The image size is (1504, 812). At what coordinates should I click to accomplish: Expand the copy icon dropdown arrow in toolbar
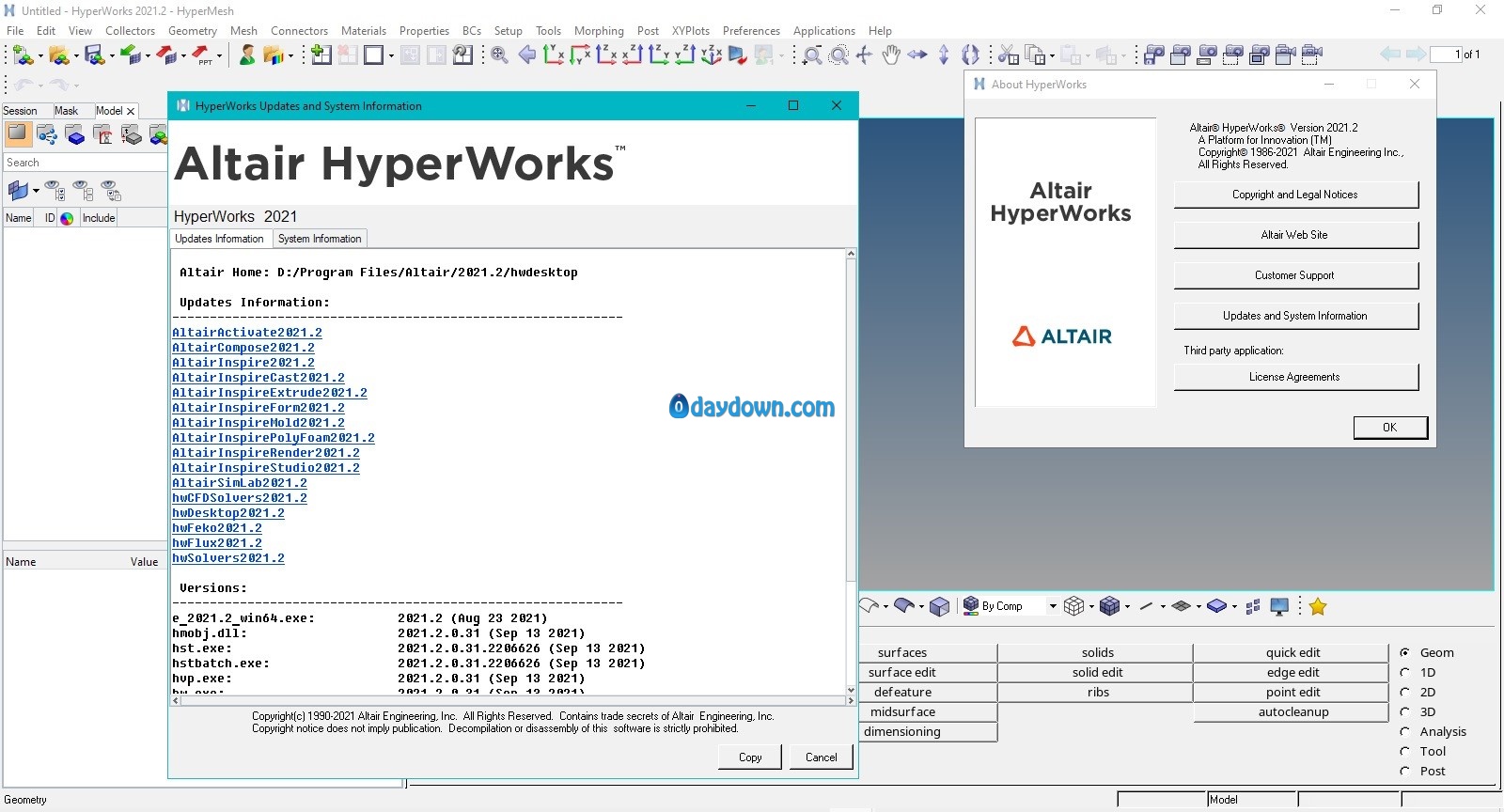(1052, 56)
